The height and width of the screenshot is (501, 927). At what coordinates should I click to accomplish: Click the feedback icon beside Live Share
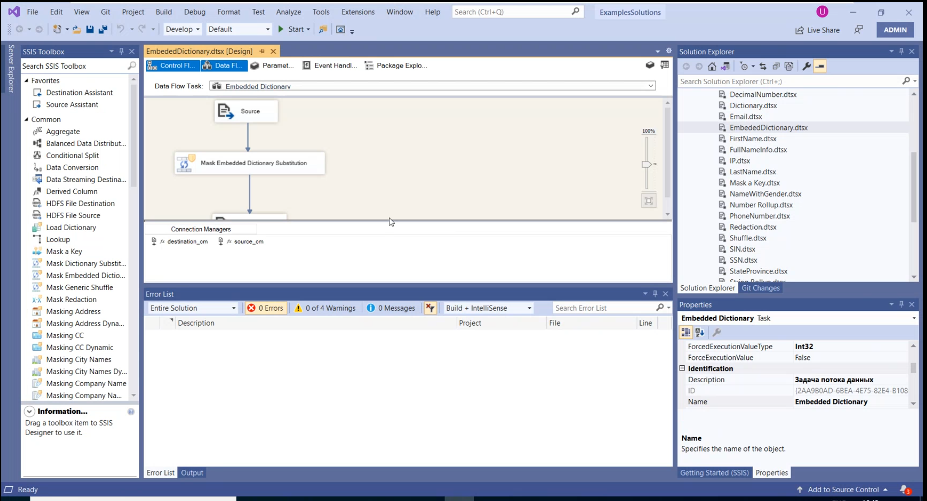(x=858, y=30)
